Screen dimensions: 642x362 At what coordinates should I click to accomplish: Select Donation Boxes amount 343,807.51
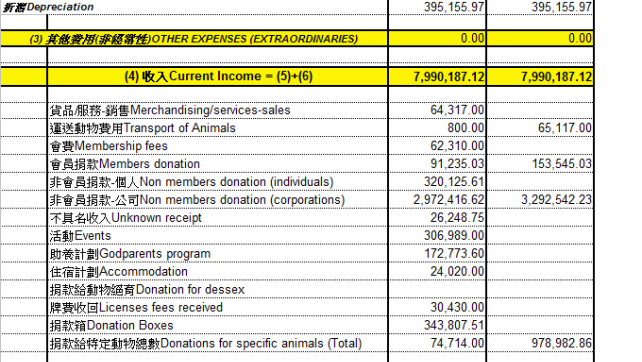click(437, 325)
